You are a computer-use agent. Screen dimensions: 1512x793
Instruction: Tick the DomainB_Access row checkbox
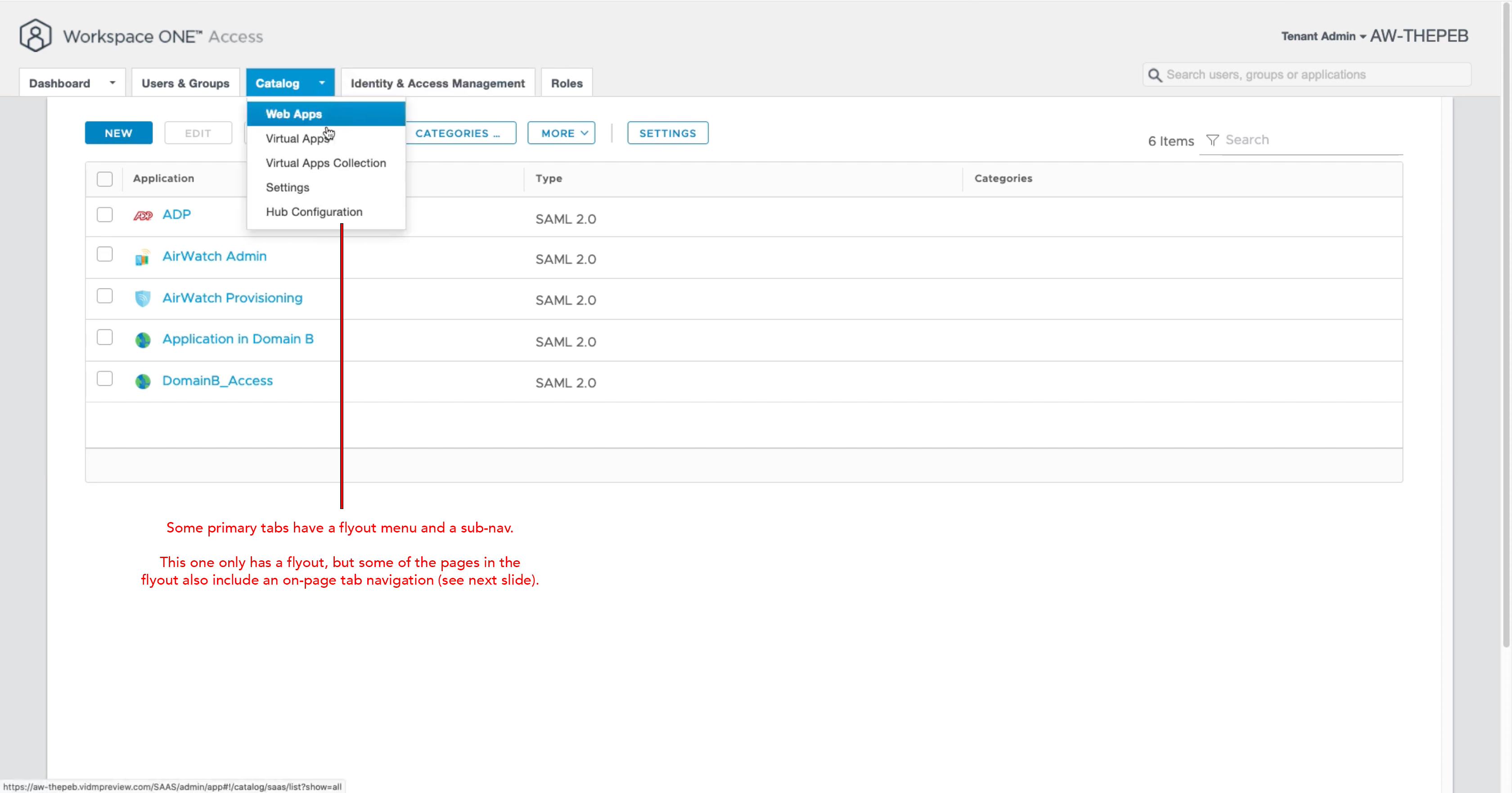coord(104,378)
